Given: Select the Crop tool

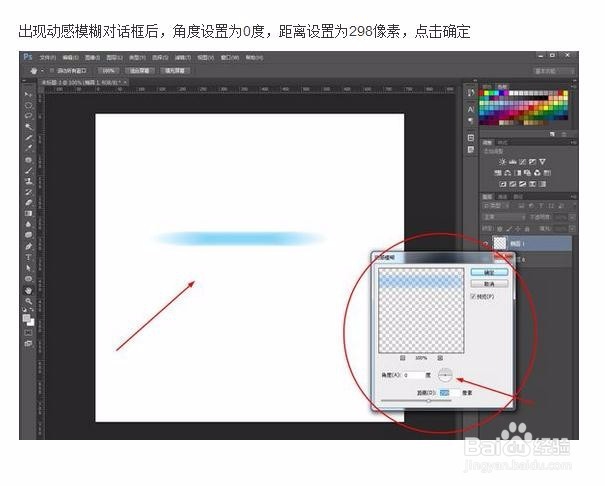Looking at the screenshot, I should [x=28, y=138].
